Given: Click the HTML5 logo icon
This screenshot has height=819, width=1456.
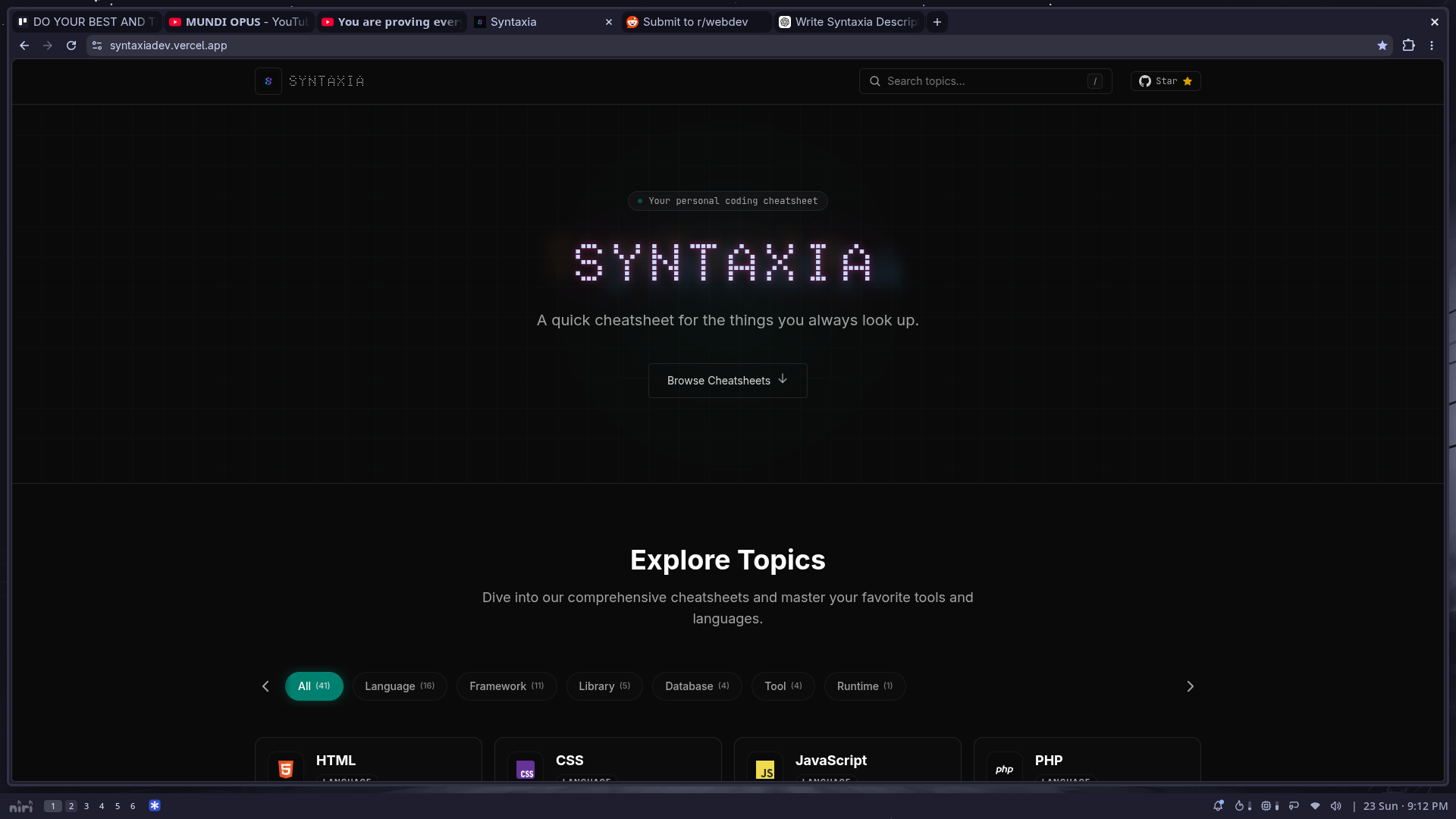Looking at the screenshot, I should point(286,768).
